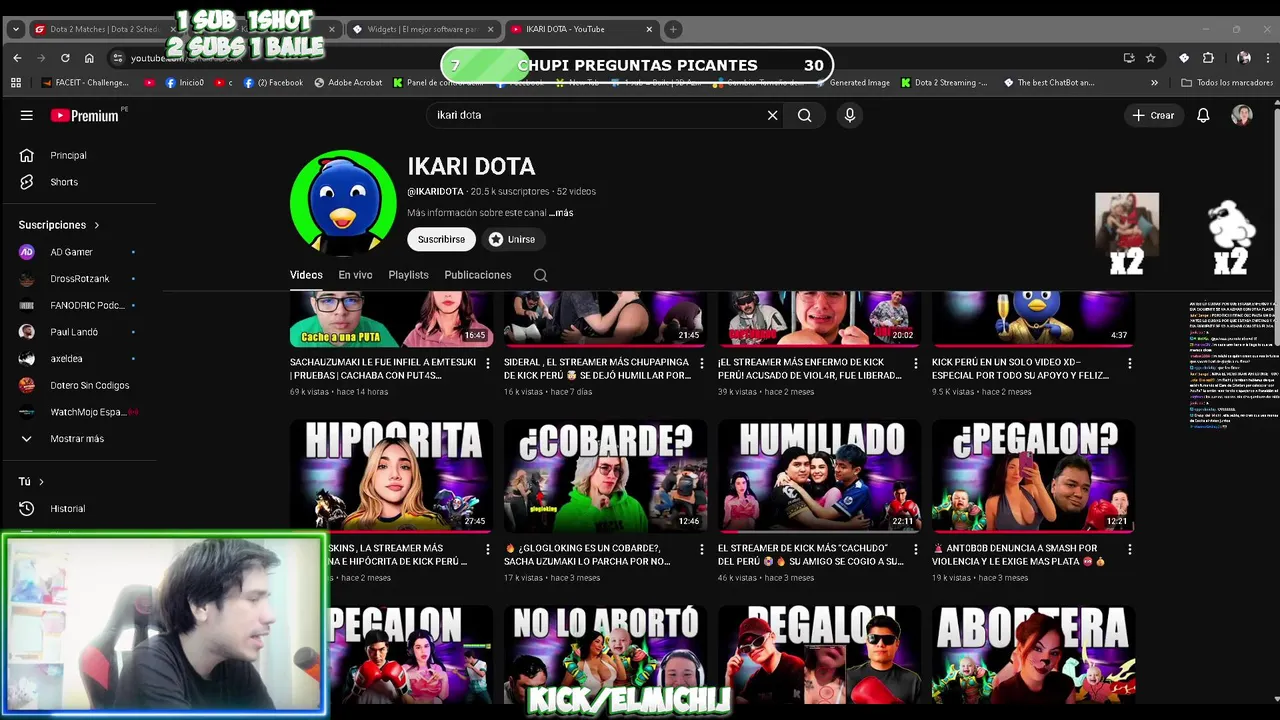Close the IKARI DOTA YouTube tab
Image resolution: width=1280 pixels, height=720 pixels.
[649, 29]
